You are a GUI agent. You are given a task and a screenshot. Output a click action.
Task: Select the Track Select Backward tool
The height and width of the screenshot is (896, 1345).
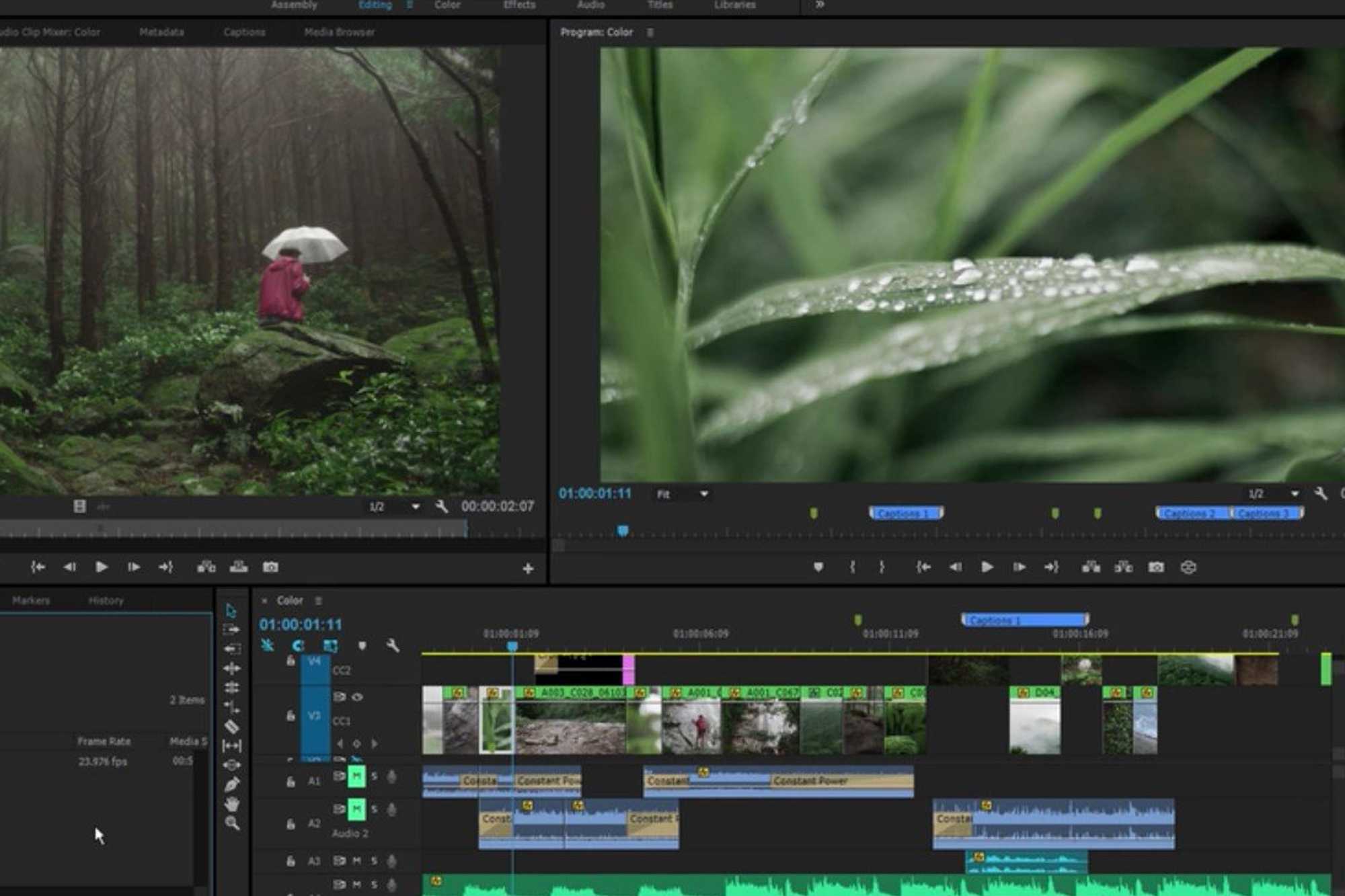click(231, 649)
